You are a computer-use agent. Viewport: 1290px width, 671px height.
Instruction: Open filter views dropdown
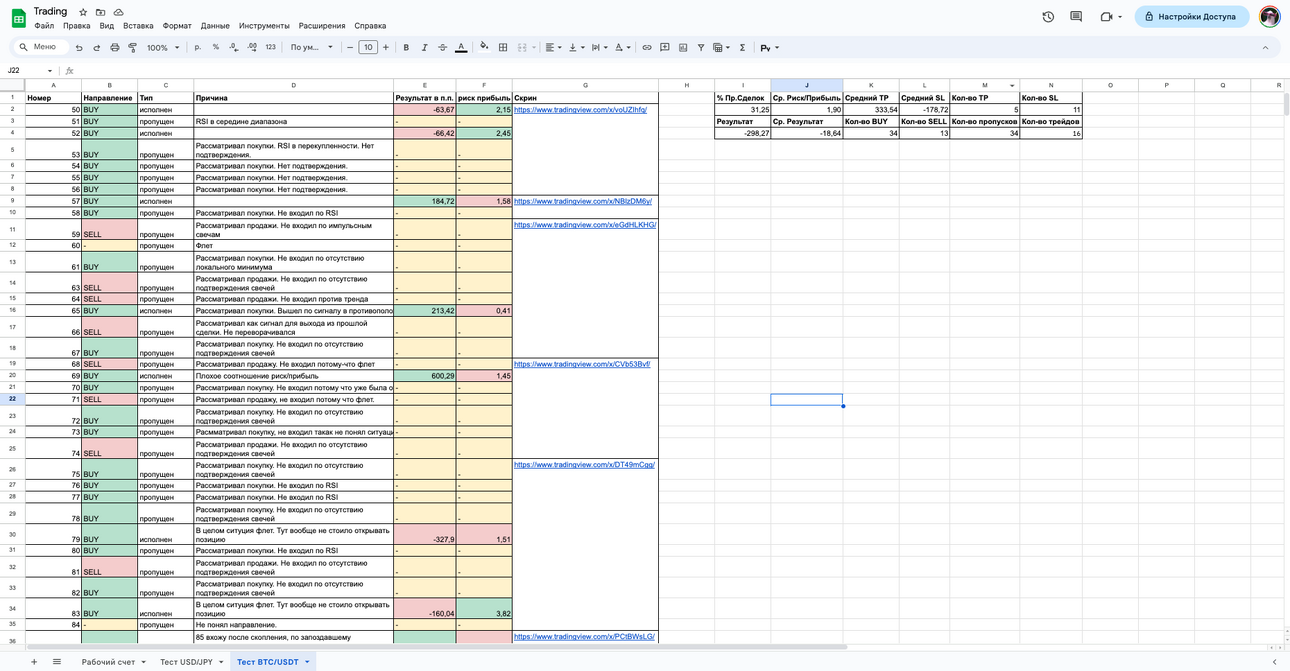720,47
